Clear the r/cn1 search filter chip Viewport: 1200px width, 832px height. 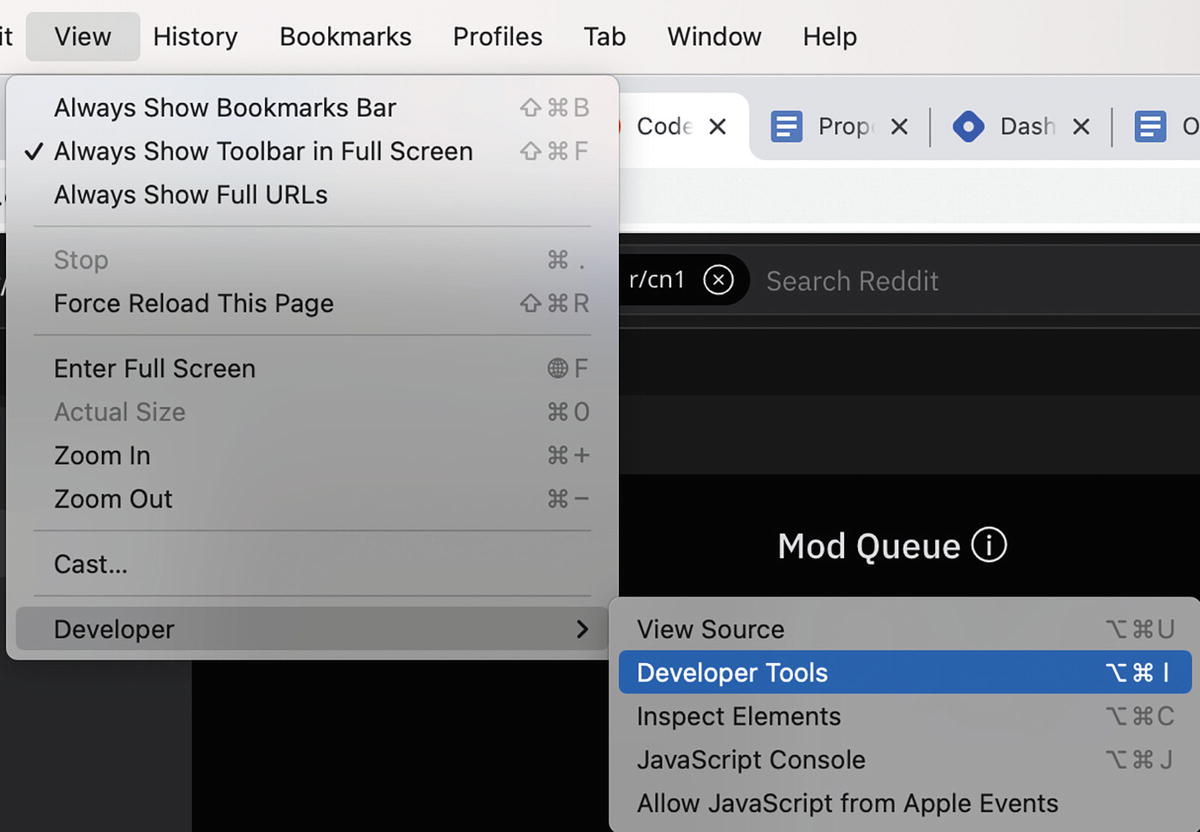click(x=718, y=280)
